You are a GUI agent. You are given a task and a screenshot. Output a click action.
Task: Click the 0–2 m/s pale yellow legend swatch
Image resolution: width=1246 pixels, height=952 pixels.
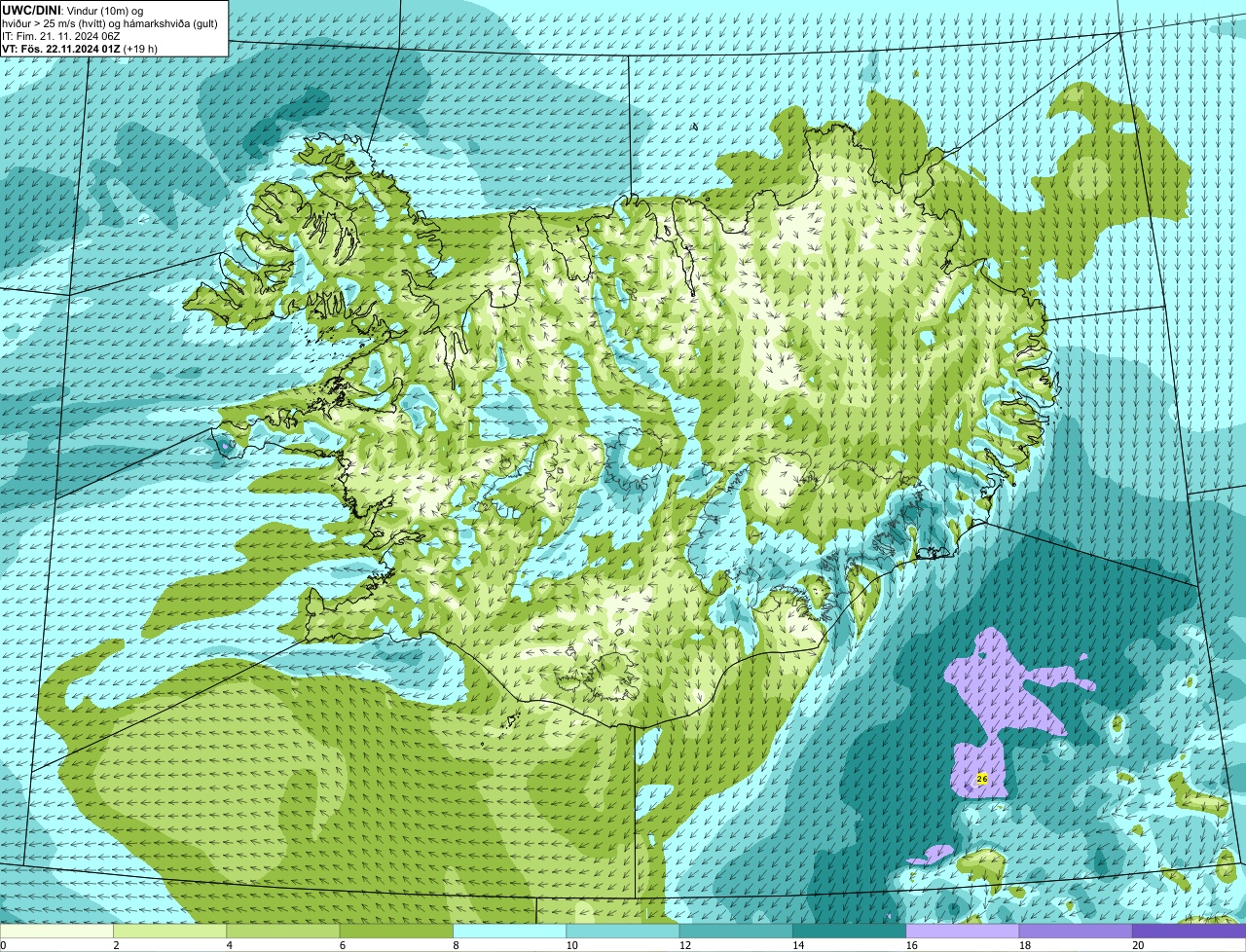click(56, 931)
